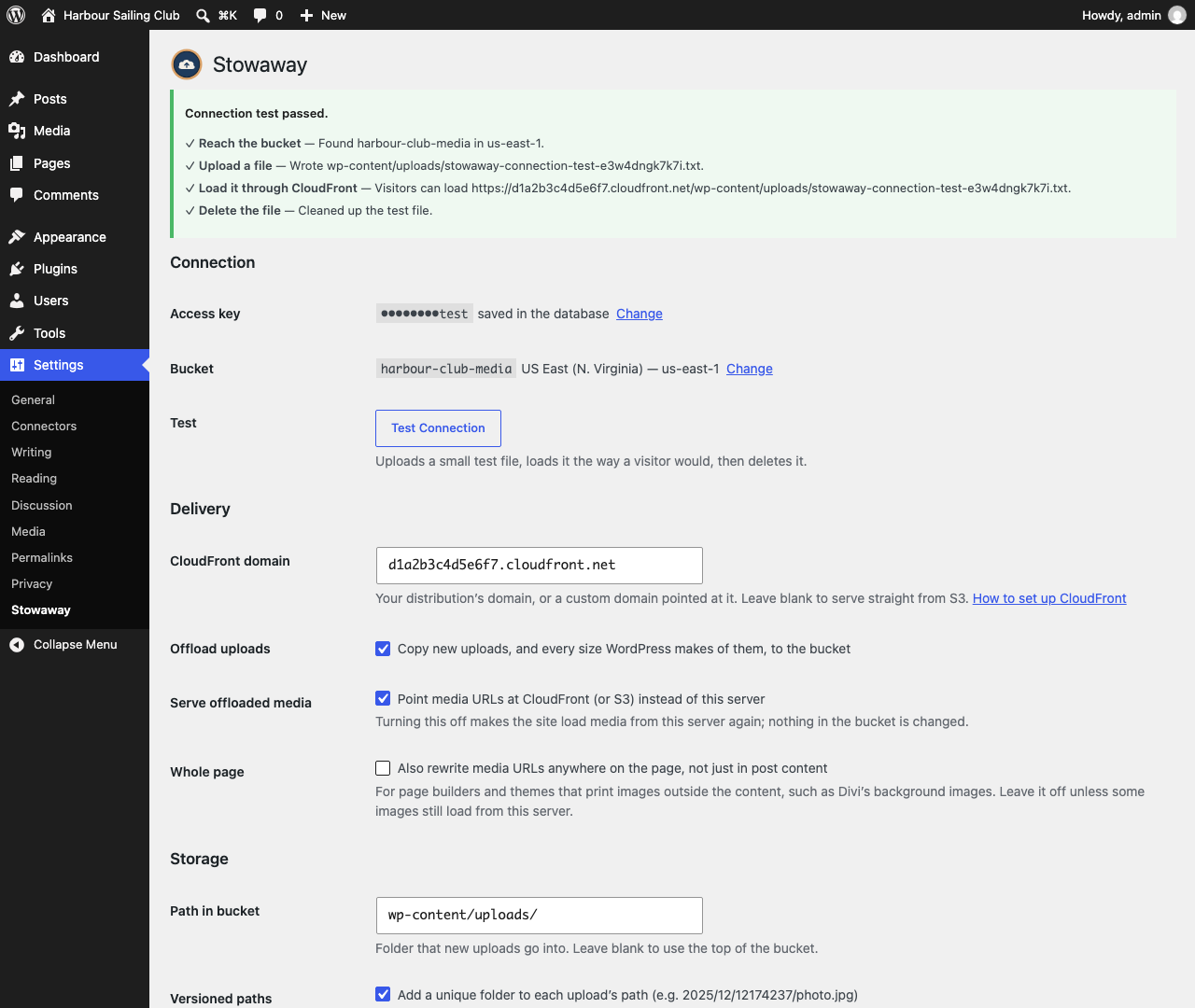Click the CloudFront domain text field
Image resolution: width=1195 pixels, height=1008 pixels.
coord(539,566)
